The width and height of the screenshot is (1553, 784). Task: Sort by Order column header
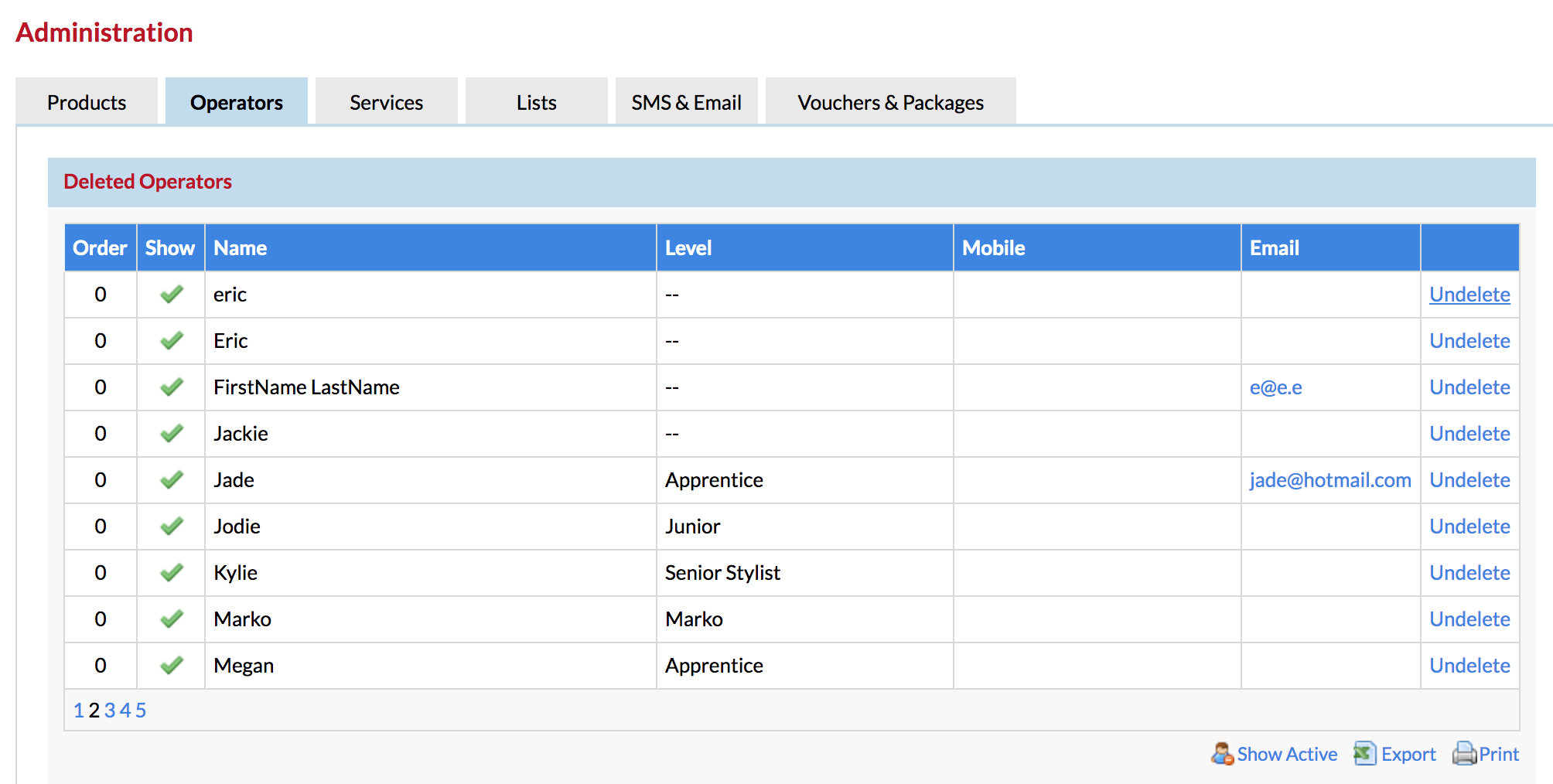[x=100, y=248]
